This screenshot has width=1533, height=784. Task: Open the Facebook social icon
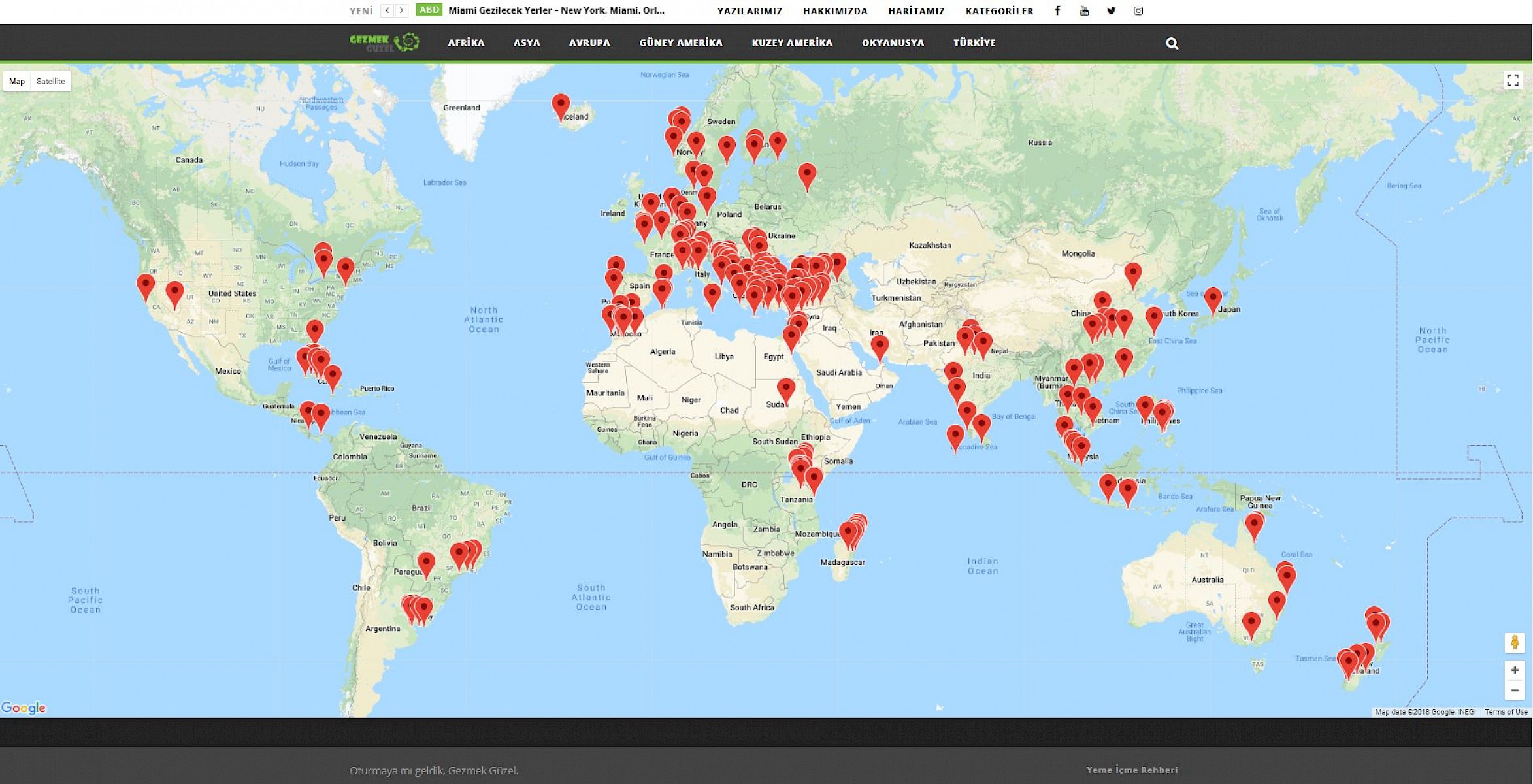1057,10
